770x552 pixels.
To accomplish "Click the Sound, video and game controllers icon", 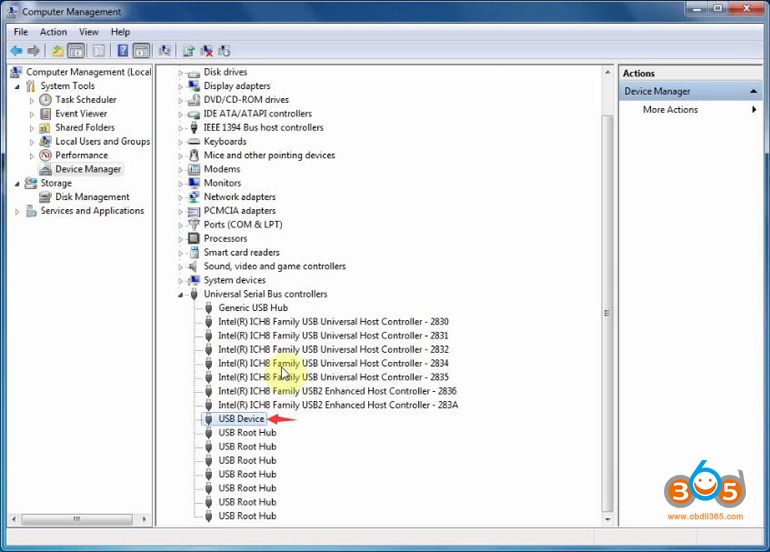I will pos(194,266).
